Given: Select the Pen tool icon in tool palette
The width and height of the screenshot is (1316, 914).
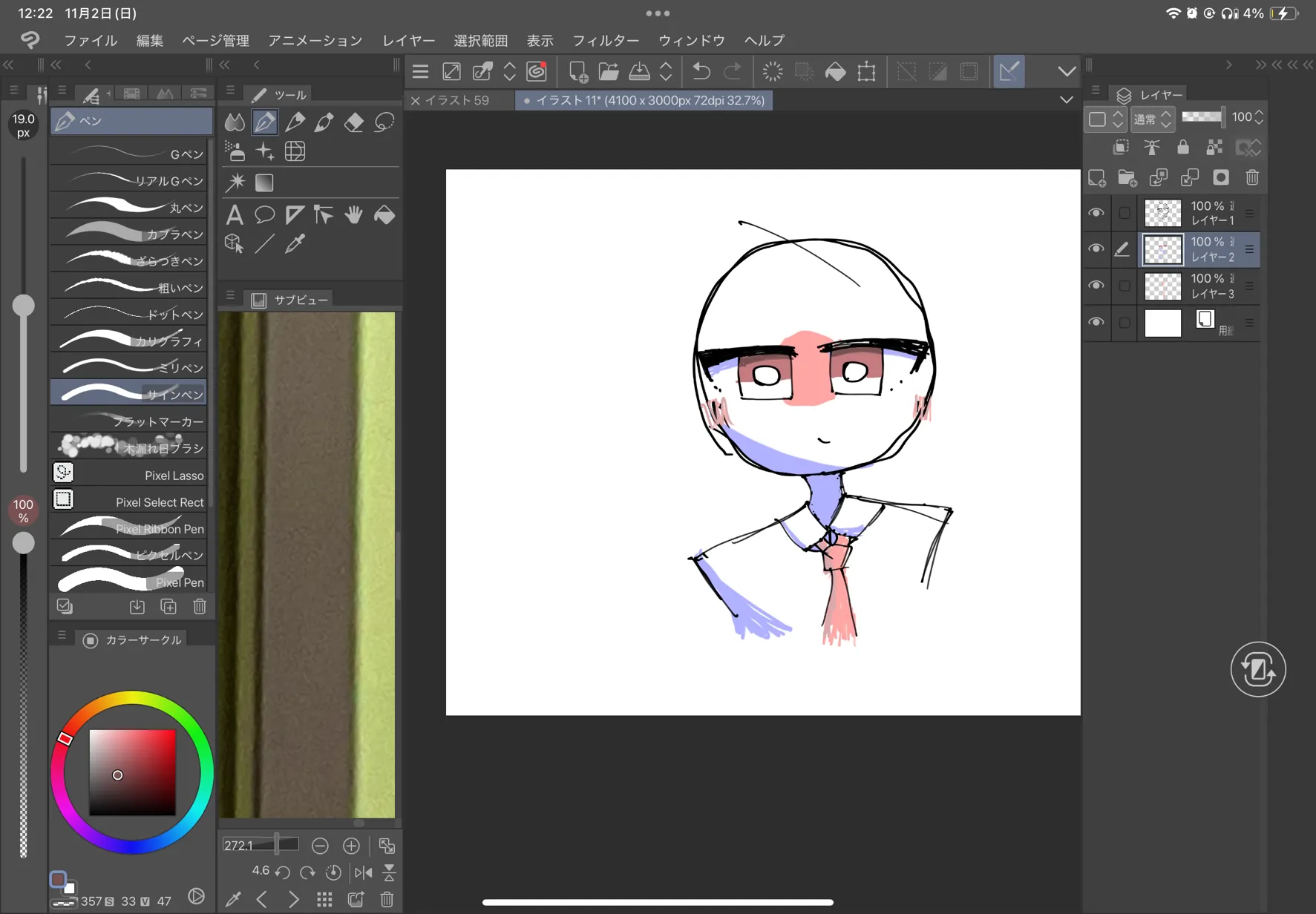Looking at the screenshot, I should click(265, 122).
